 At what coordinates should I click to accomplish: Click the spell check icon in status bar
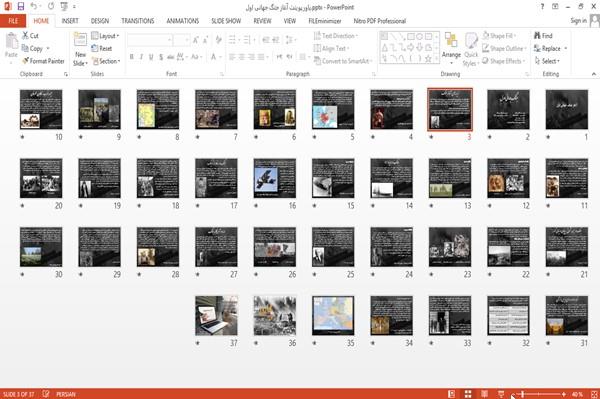click(x=46, y=394)
